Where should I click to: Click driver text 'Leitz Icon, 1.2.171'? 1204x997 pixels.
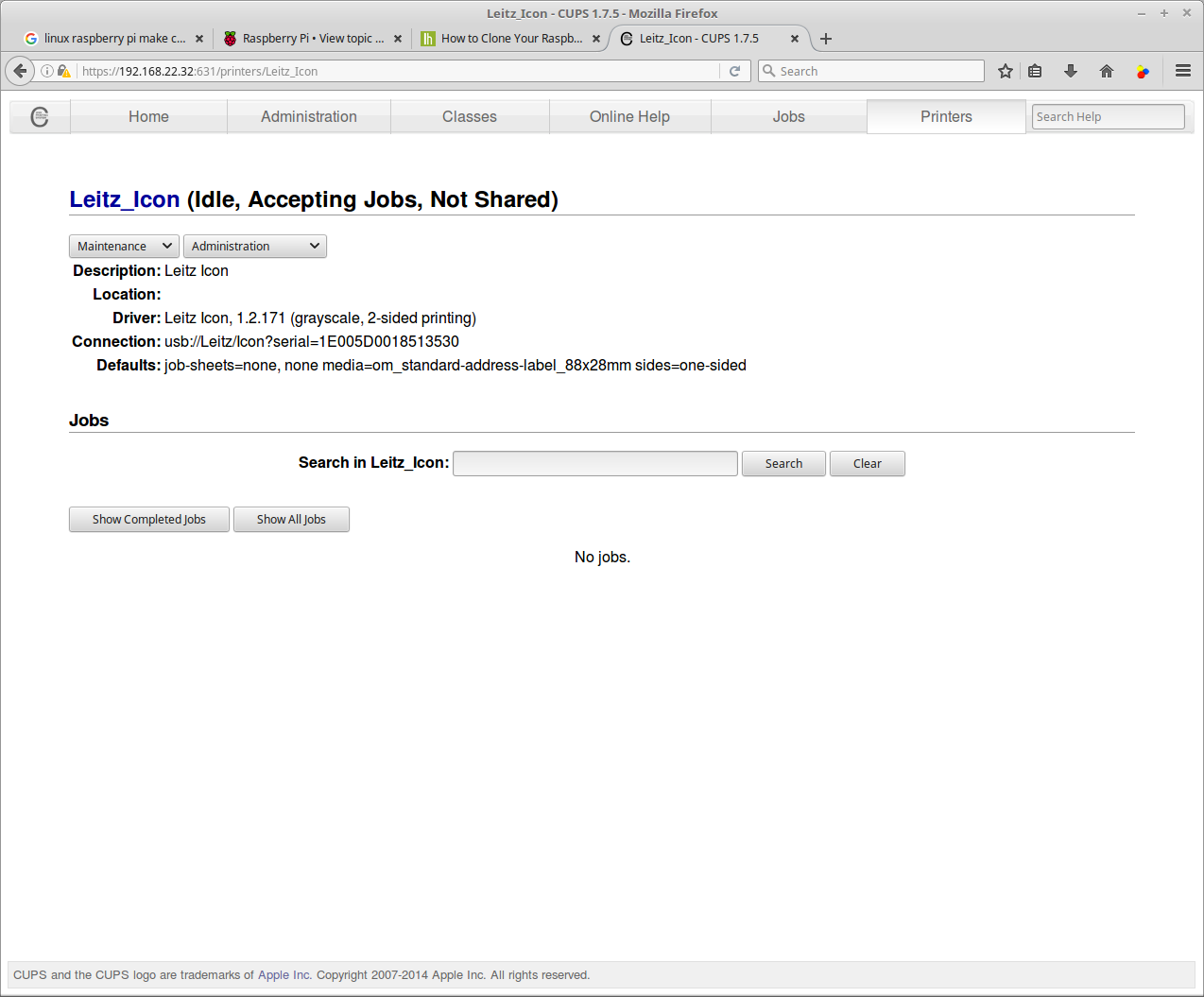[225, 318]
